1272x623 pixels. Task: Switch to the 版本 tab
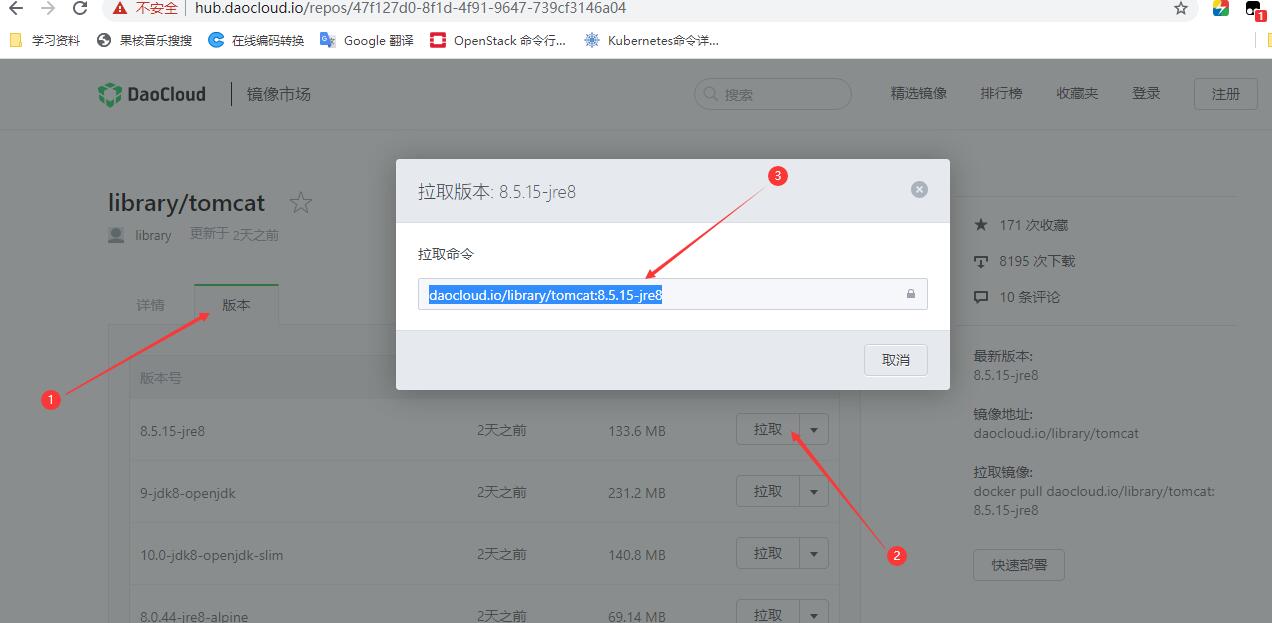click(x=236, y=305)
